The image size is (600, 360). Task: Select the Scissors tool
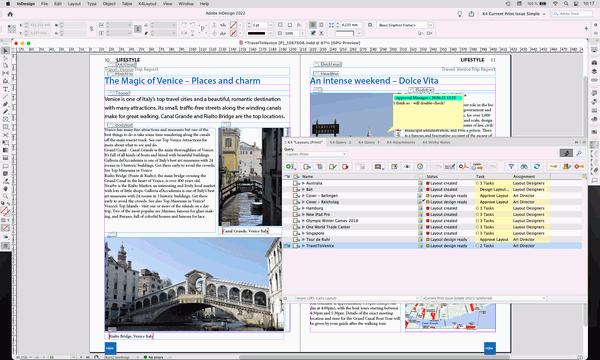[5, 135]
